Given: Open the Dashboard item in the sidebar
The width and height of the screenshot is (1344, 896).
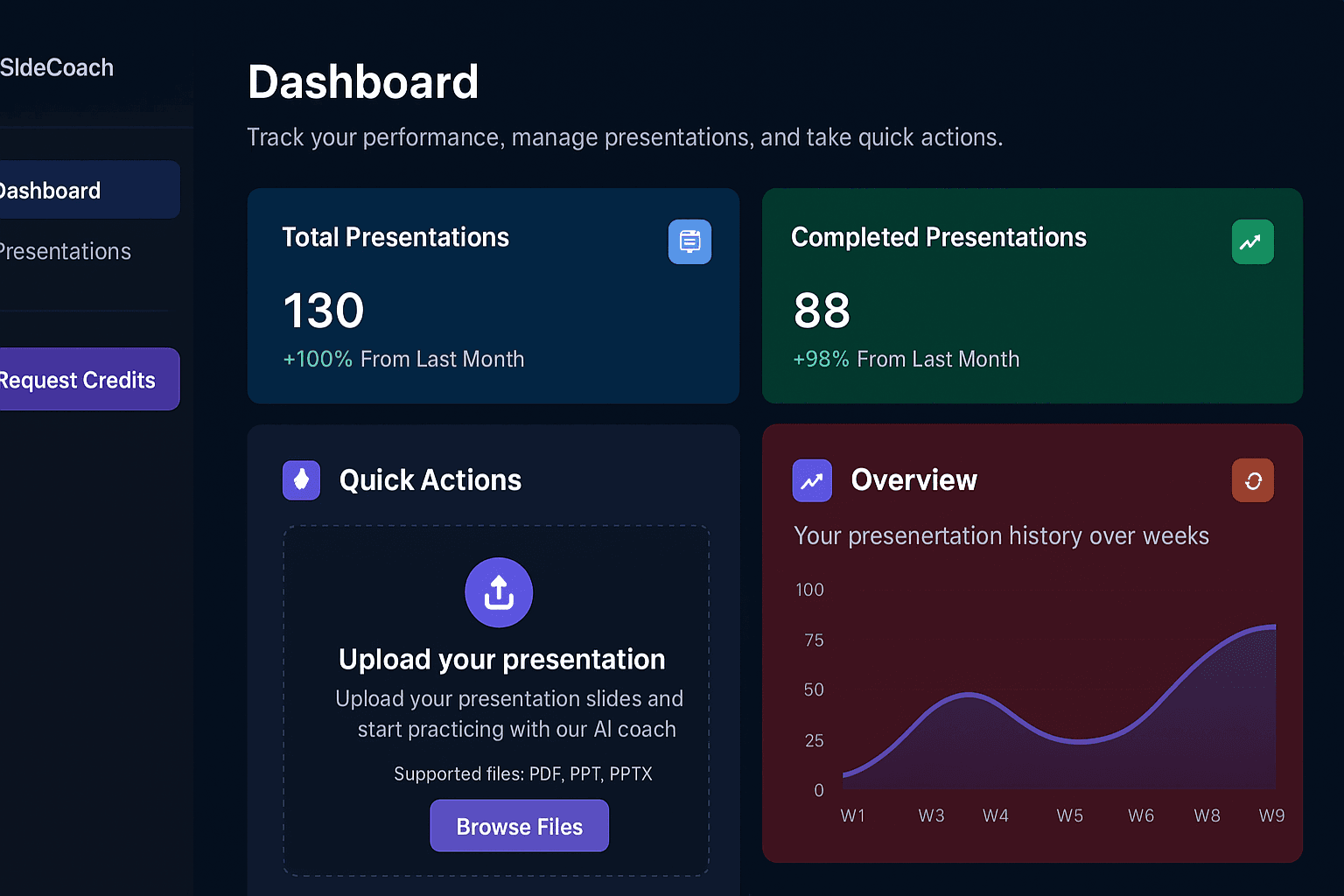Looking at the screenshot, I should coord(49,190).
